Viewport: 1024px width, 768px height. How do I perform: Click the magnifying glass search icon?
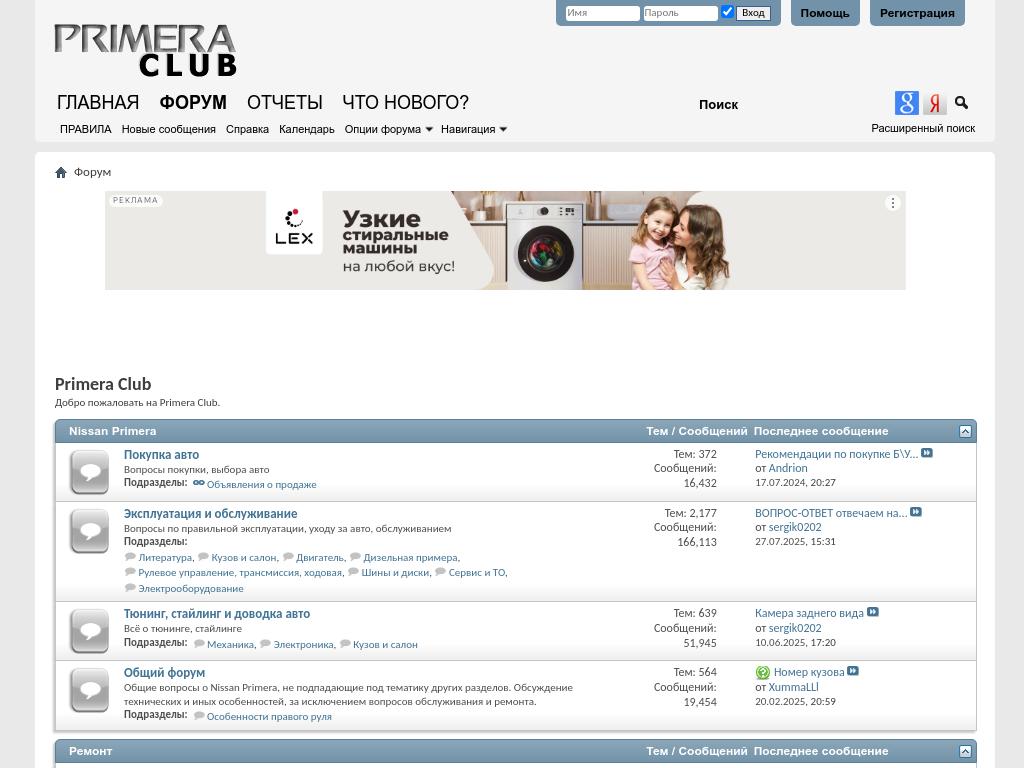pyautogui.click(x=961, y=103)
